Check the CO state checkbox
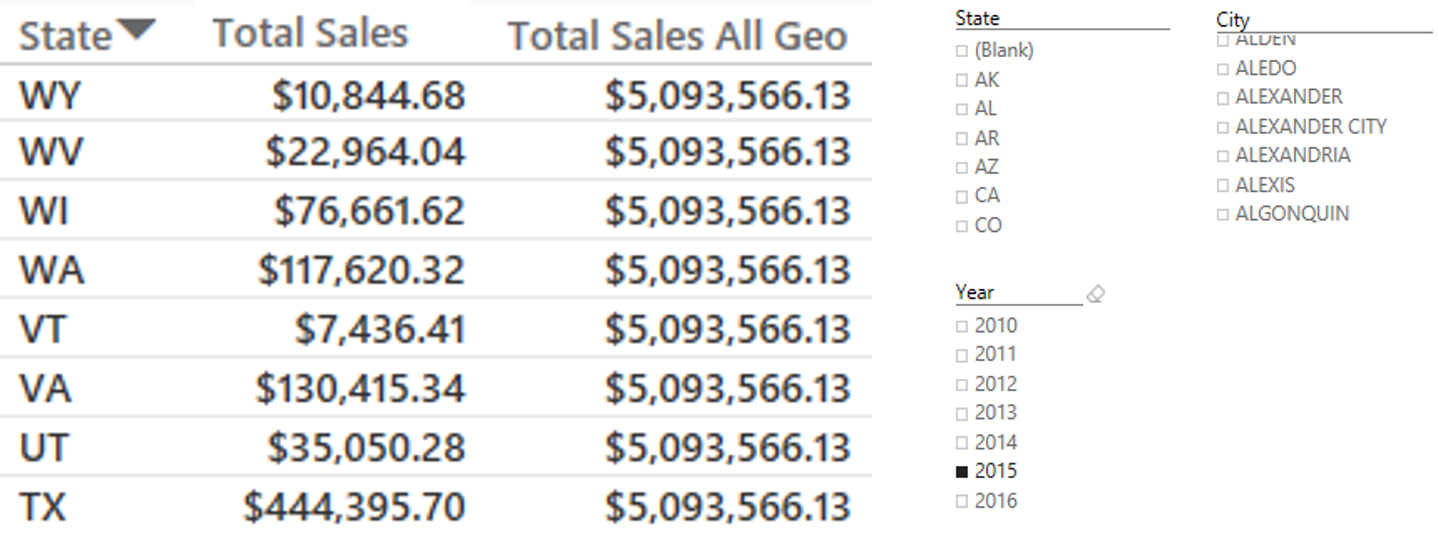The image size is (1438, 533). [962, 227]
